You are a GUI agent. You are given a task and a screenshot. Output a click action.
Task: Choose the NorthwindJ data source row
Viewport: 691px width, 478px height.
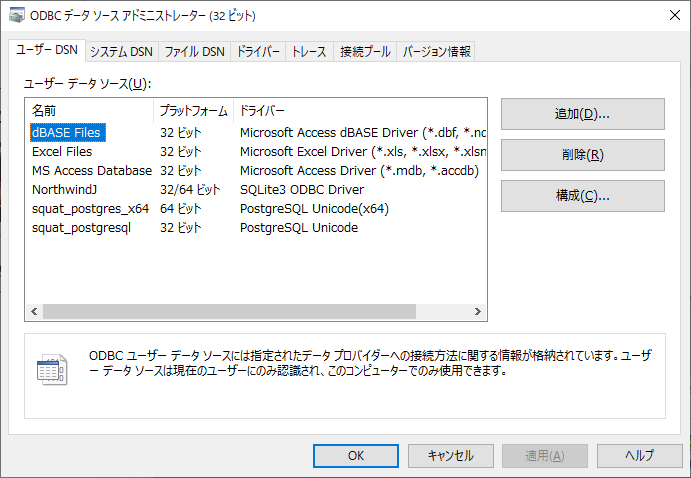66,190
